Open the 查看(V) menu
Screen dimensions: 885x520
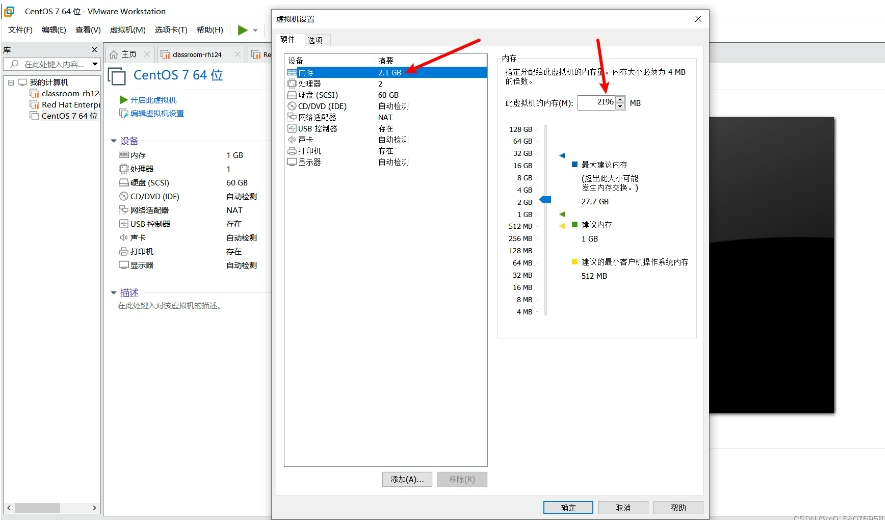coord(88,30)
